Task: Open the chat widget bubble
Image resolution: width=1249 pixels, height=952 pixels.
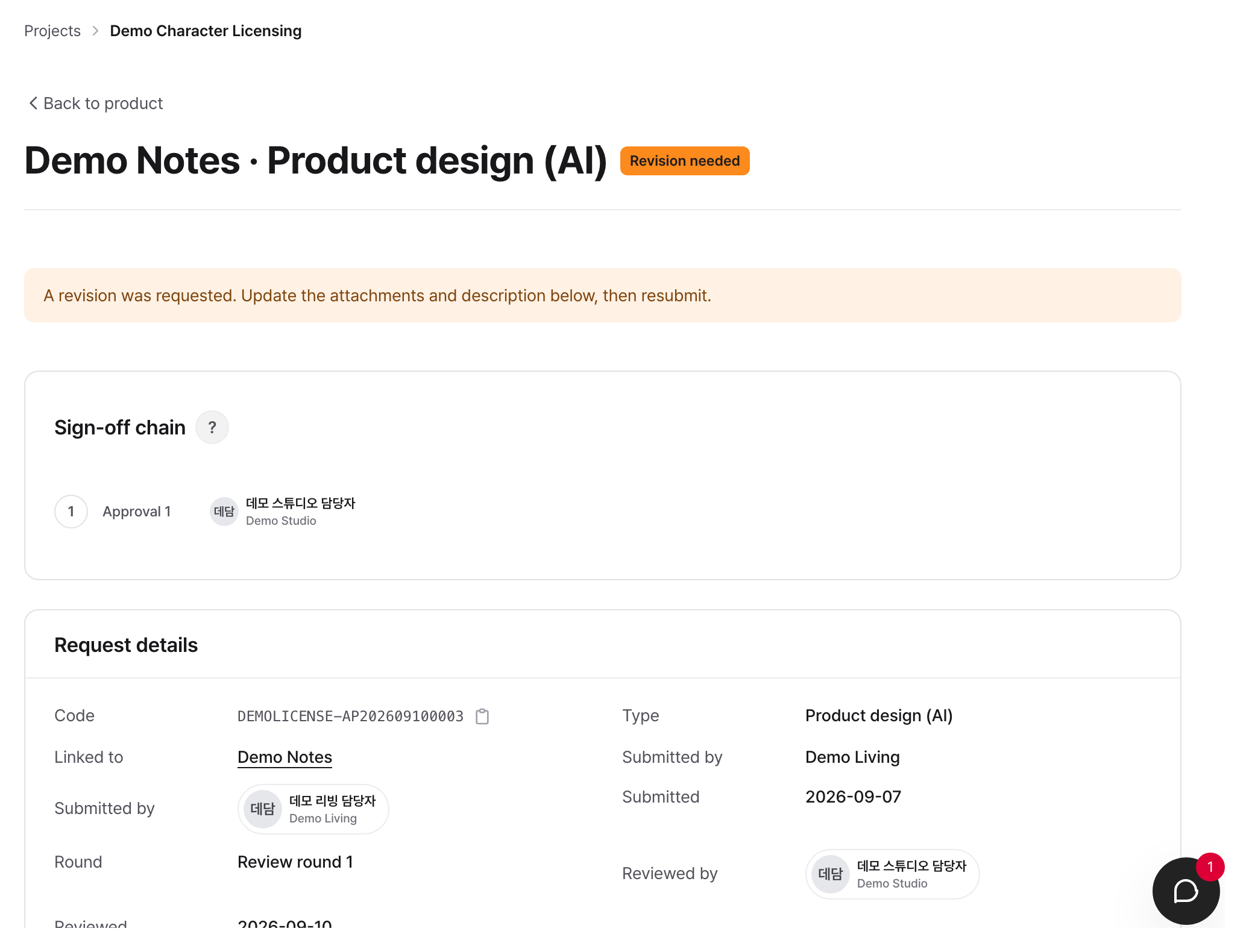Action: 1185,891
